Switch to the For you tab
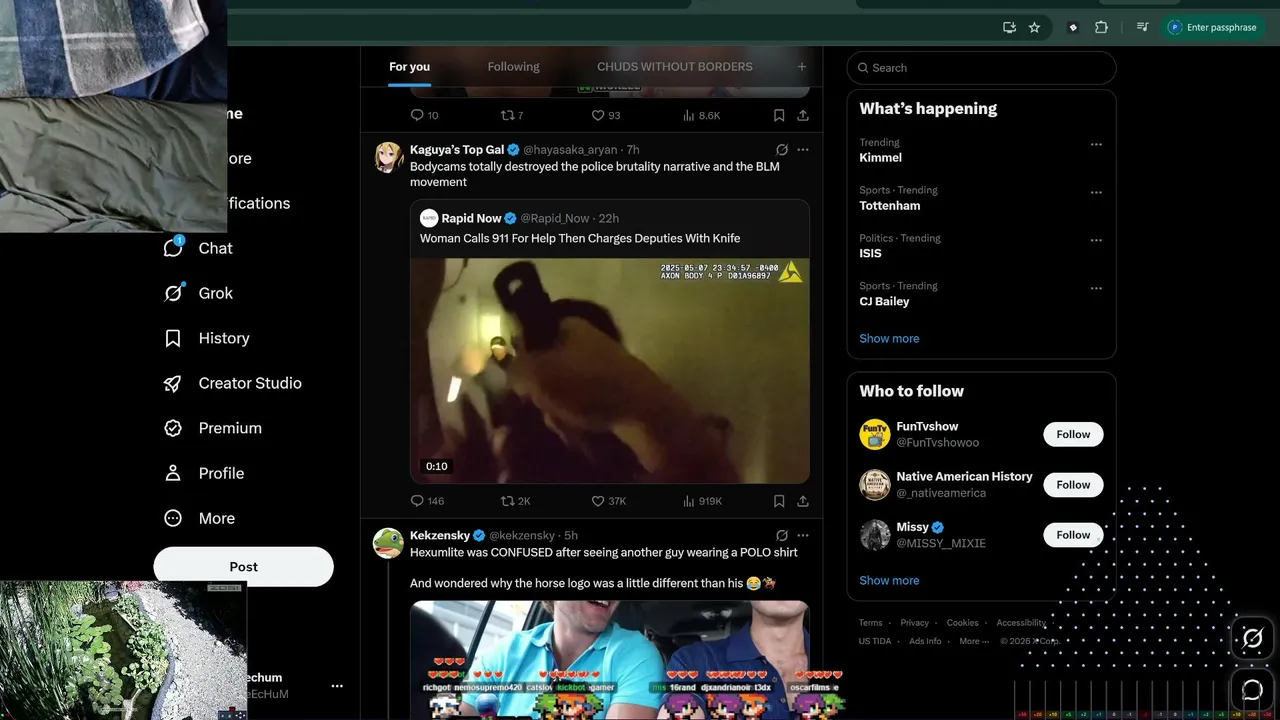 tap(409, 67)
